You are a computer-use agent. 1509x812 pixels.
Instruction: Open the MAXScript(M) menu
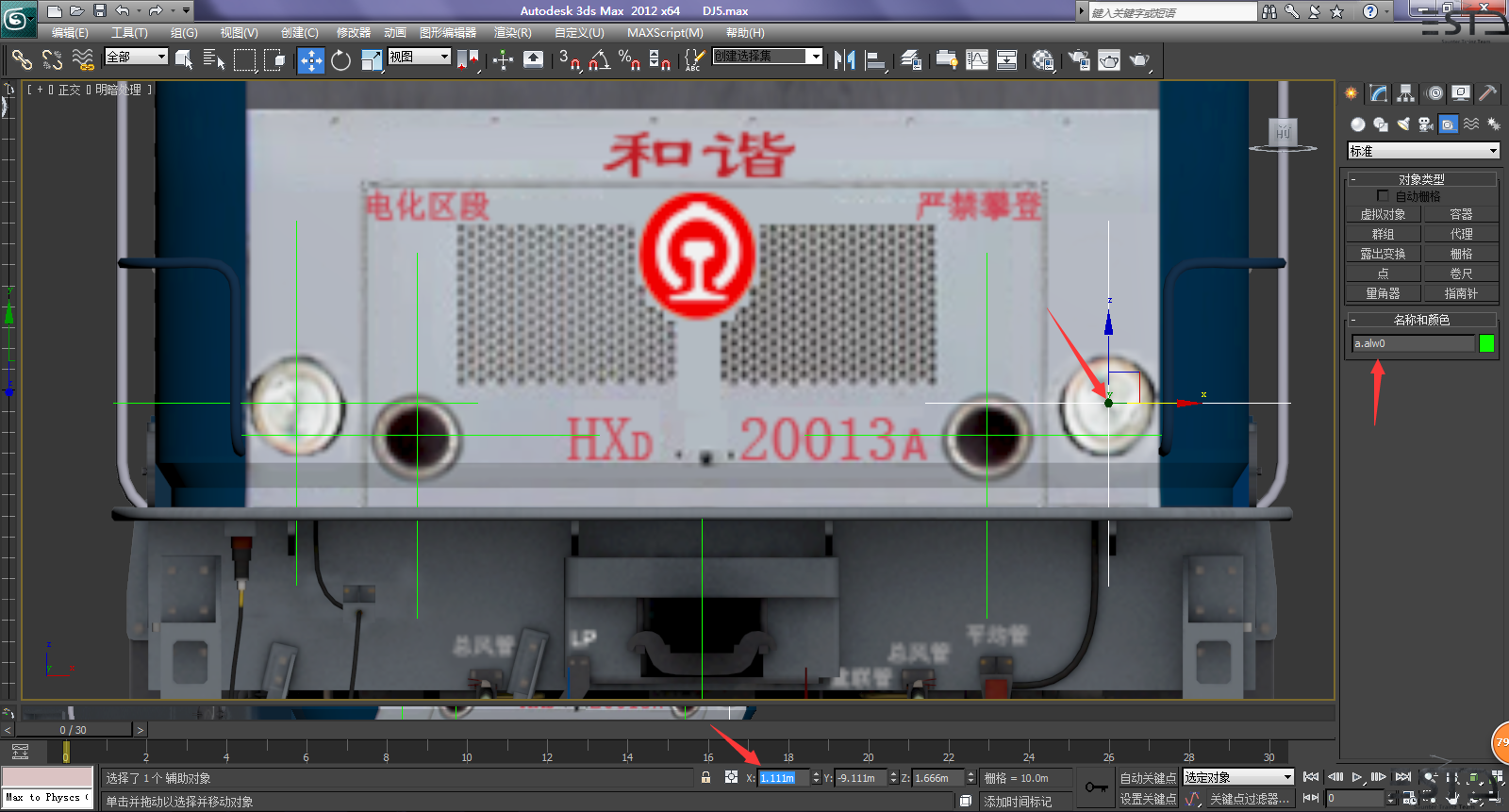(665, 32)
